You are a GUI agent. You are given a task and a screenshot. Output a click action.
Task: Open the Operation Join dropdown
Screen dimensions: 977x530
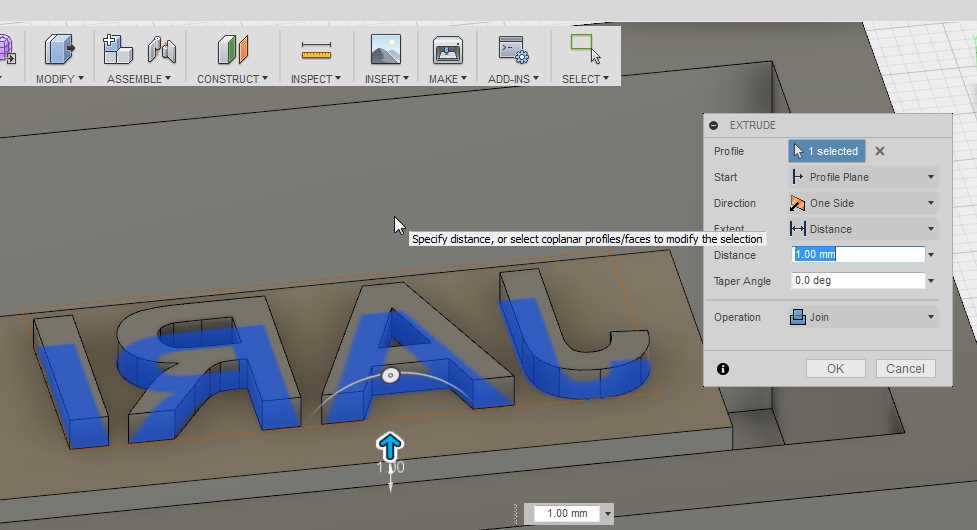(863, 317)
